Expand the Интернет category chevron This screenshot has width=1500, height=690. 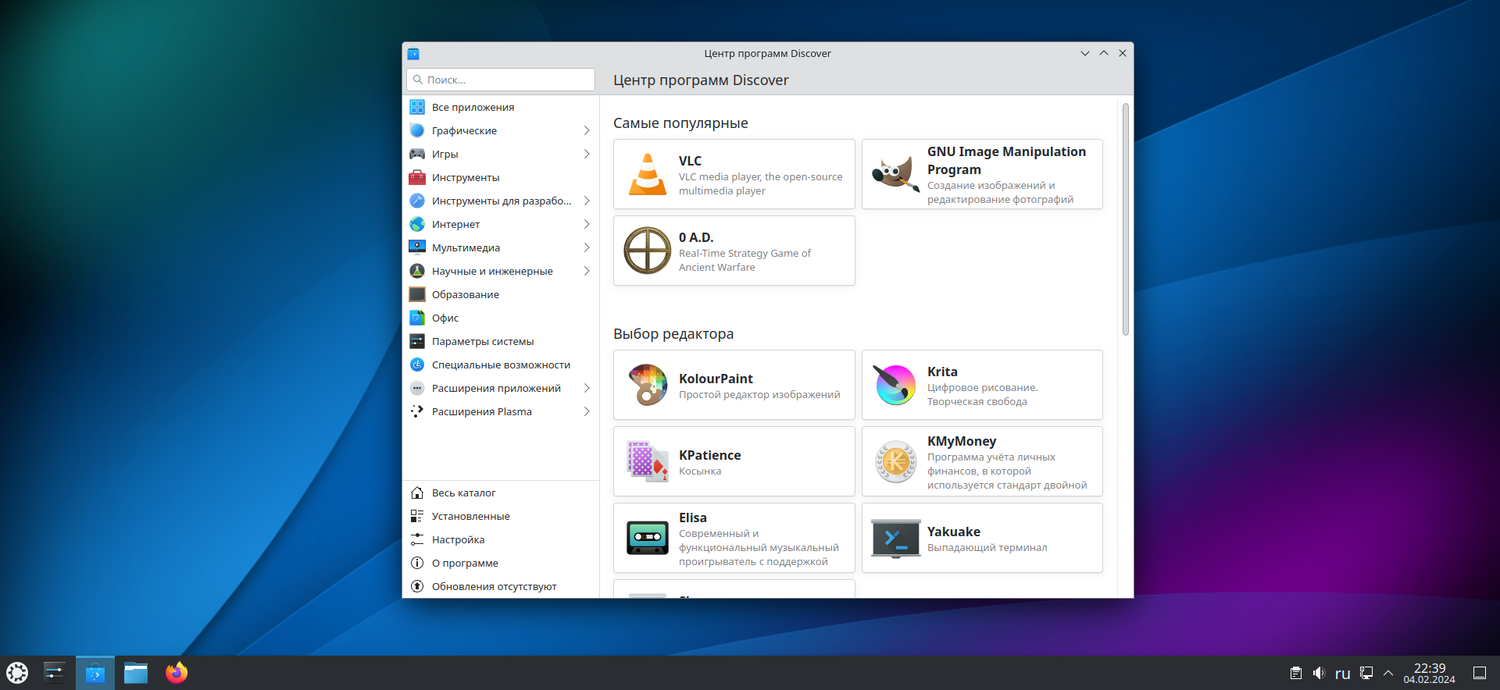point(587,224)
